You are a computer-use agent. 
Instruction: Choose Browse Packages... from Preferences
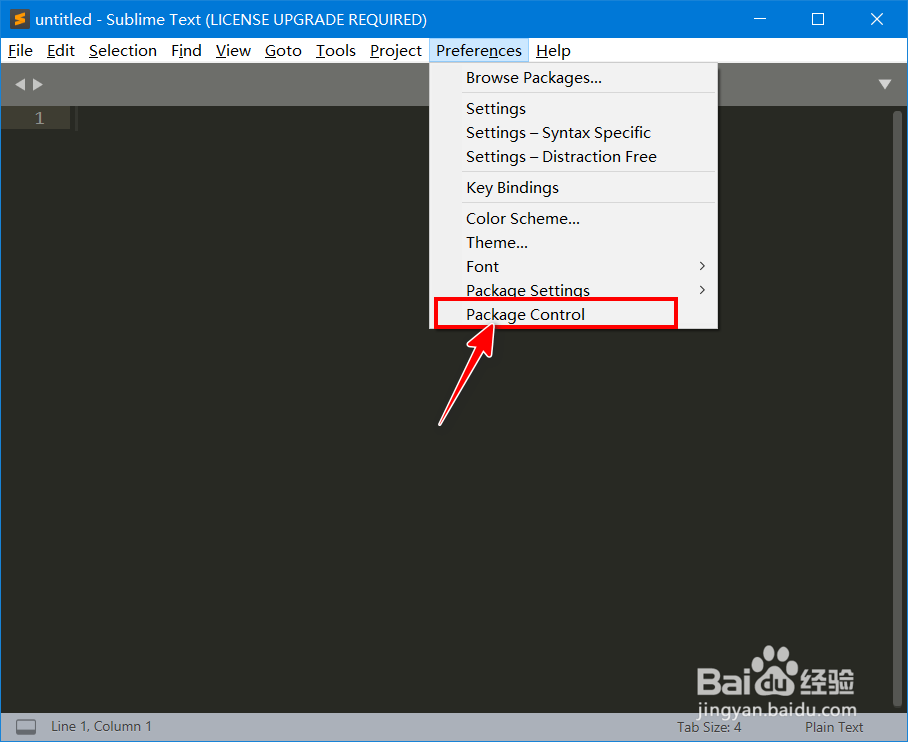coord(573,78)
